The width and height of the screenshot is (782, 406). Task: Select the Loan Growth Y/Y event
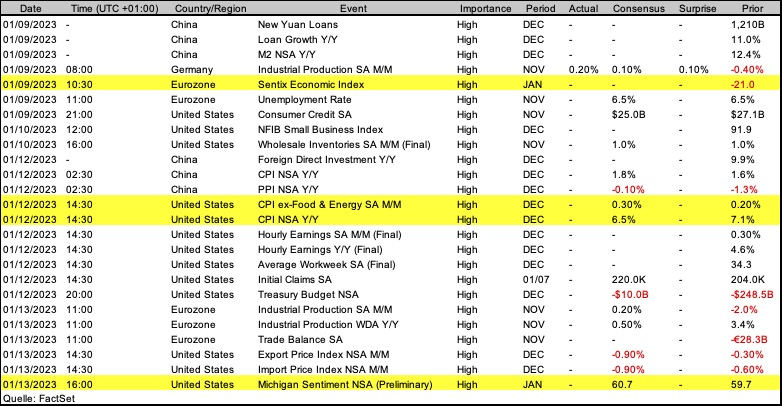click(x=298, y=39)
